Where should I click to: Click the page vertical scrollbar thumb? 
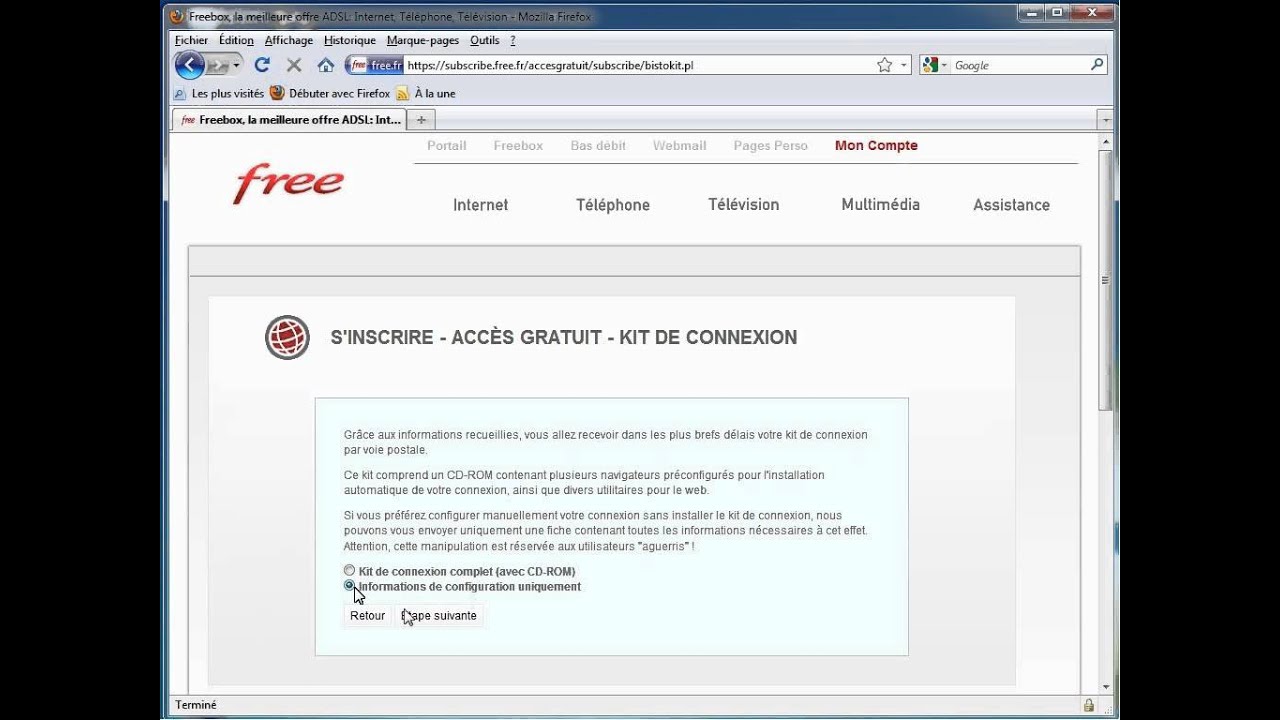coord(1105,279)
